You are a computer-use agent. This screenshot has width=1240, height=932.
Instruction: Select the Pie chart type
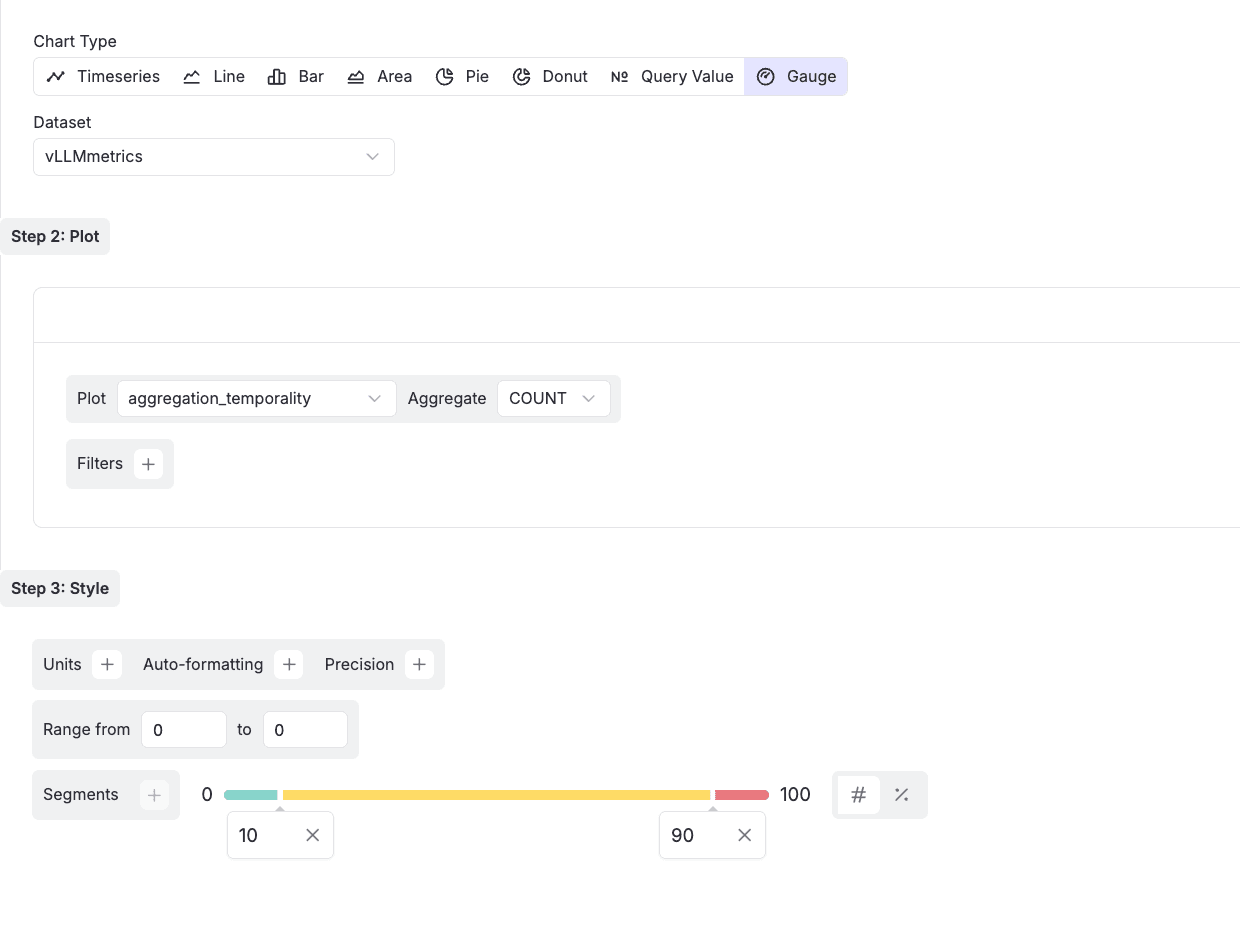tap(462, 77)
